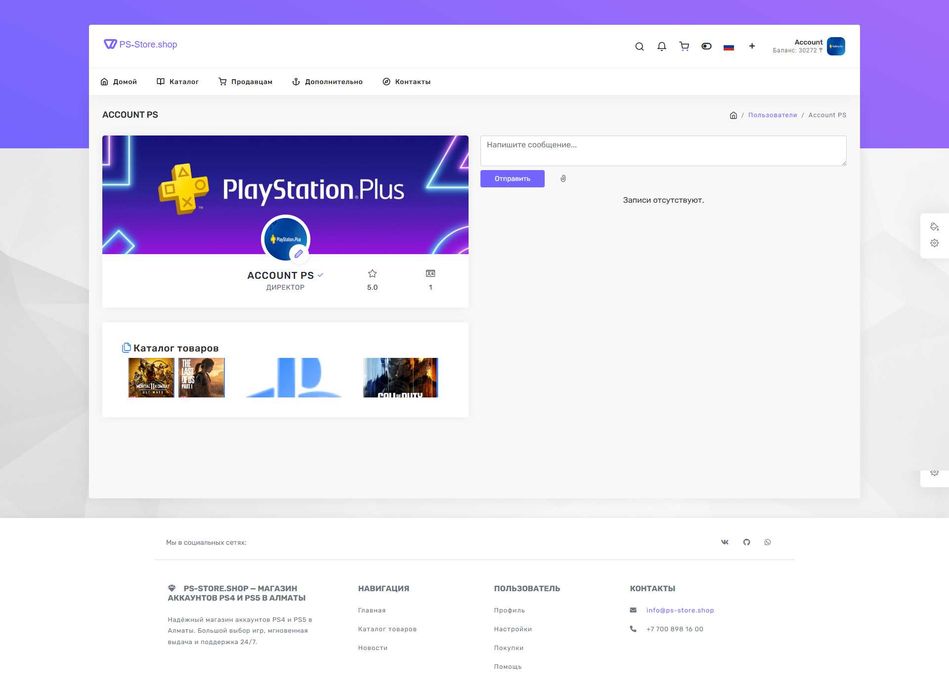
Task: Open the search icon in header
Action: 639,47
